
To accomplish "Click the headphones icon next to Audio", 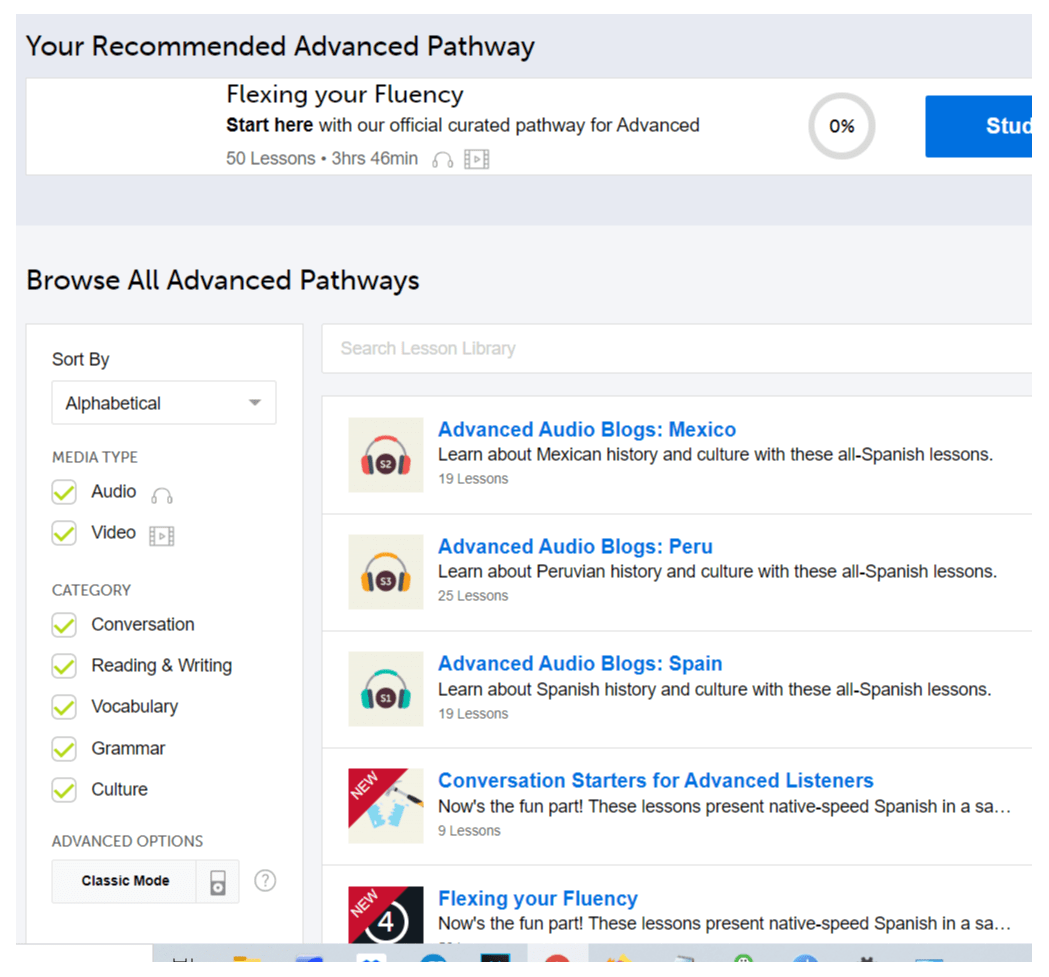I will pyautogui.click(x=162, y=494).
